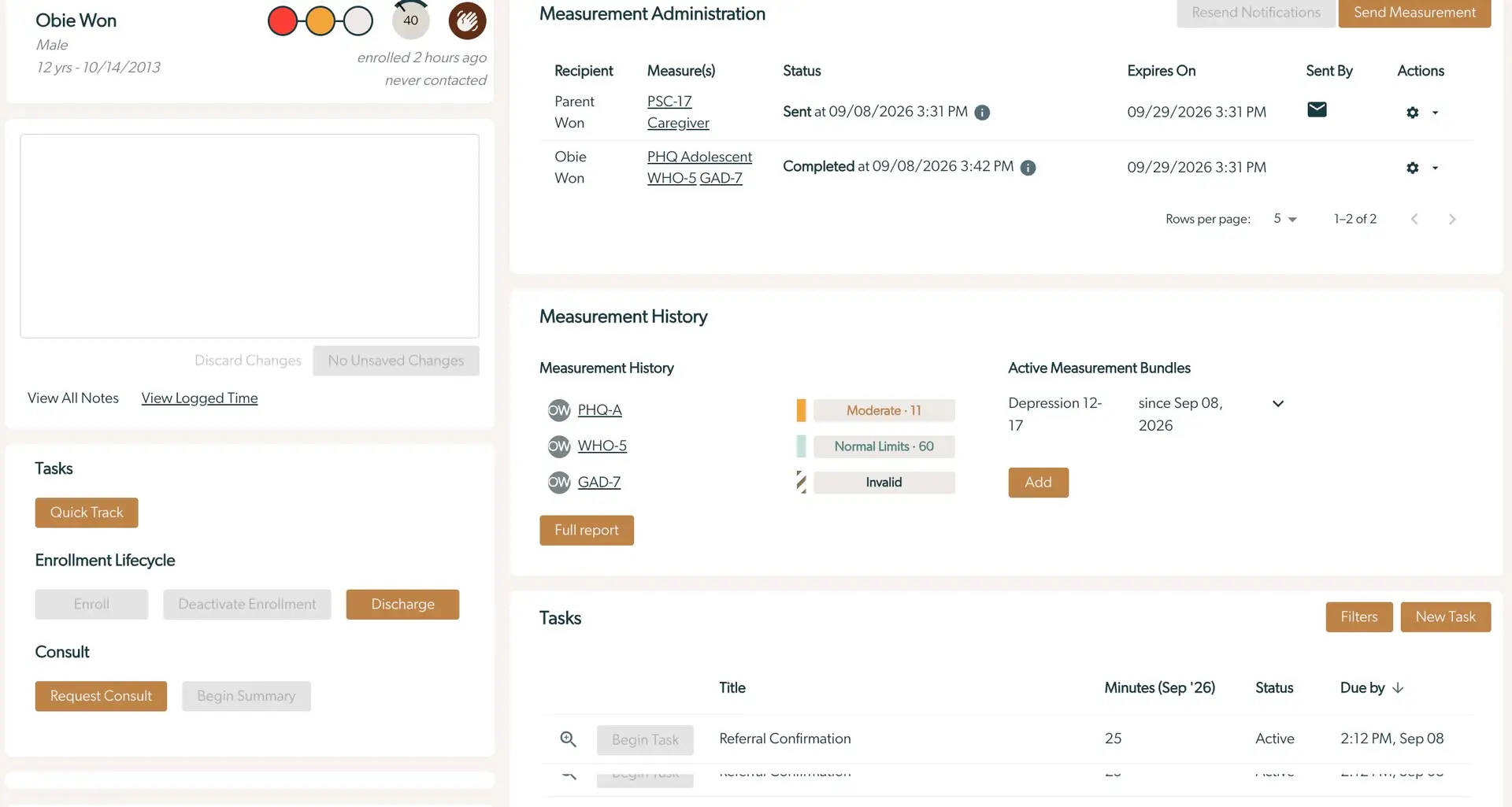Click into the notes text area

pyautogui.click(x=250, y=236)
